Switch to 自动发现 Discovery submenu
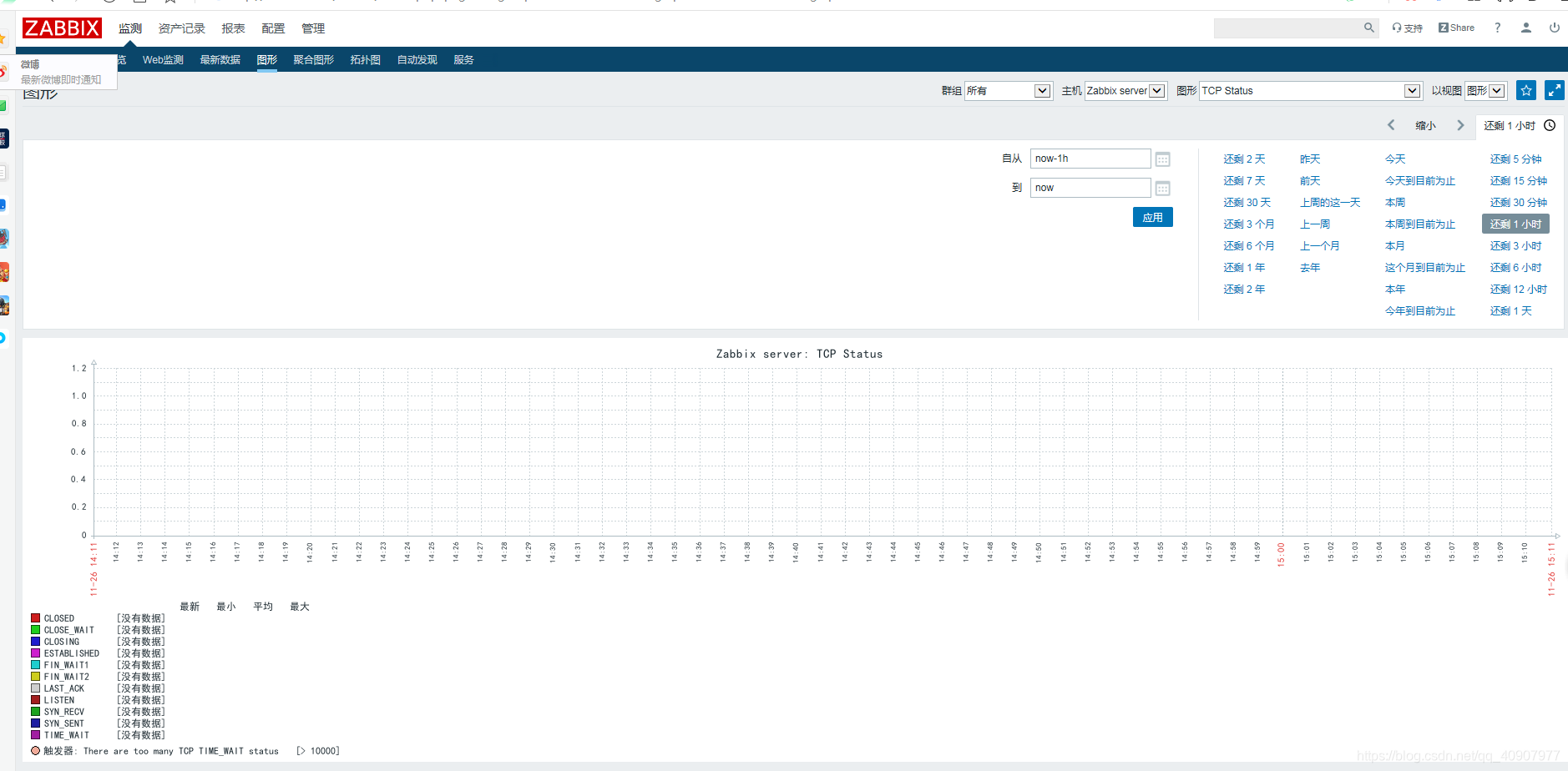This screenshot has width=1568, height=771. [x=417, y=60]
